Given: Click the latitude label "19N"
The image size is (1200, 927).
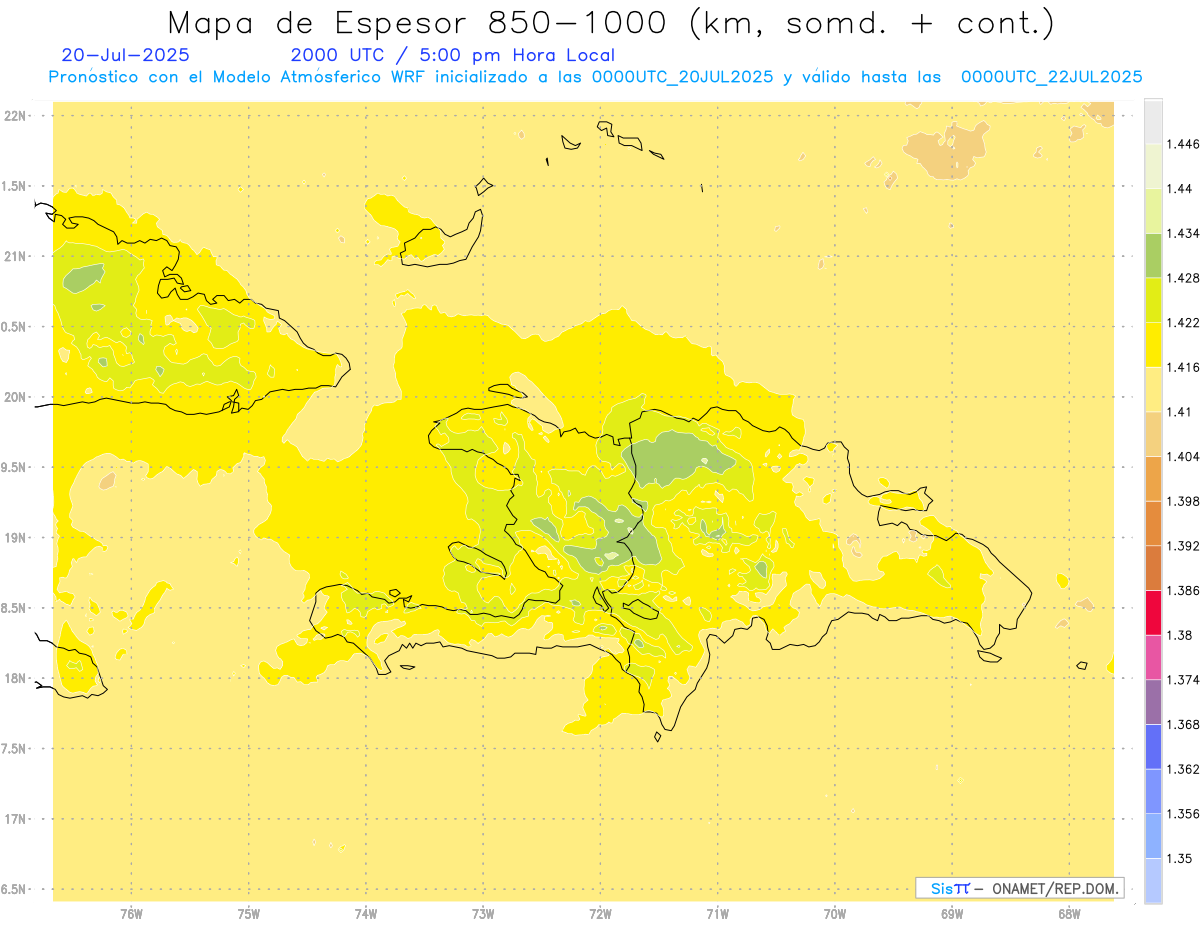Looking at the screenshot, I should tap(16, 537).
